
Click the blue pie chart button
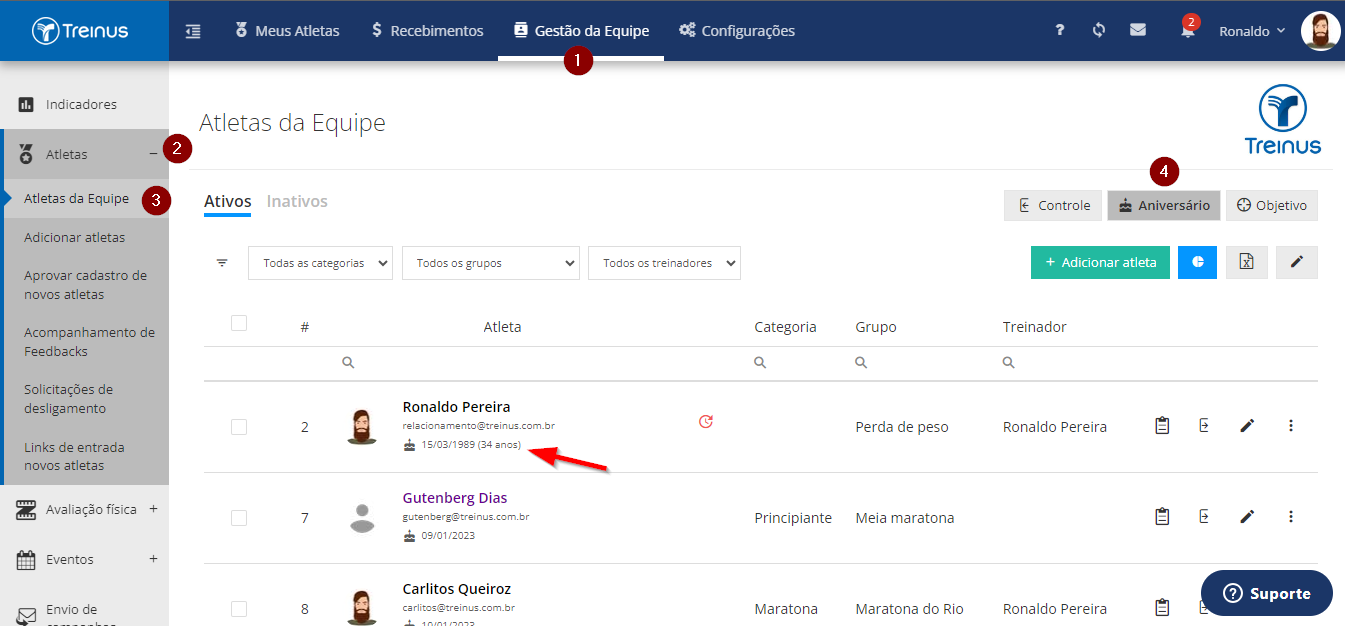1198,262
